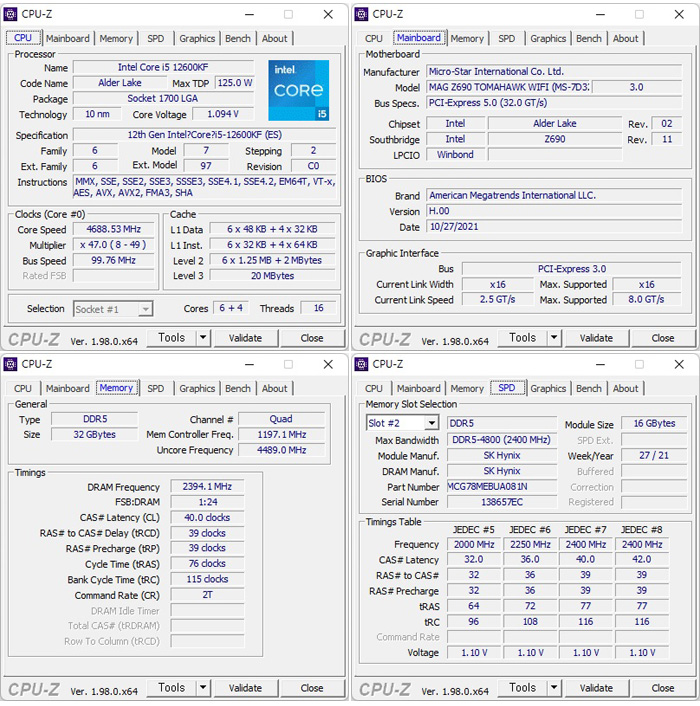Click Close button in the Mainboard window
Screen dimensions: 700x706
(x=663, y=338)
